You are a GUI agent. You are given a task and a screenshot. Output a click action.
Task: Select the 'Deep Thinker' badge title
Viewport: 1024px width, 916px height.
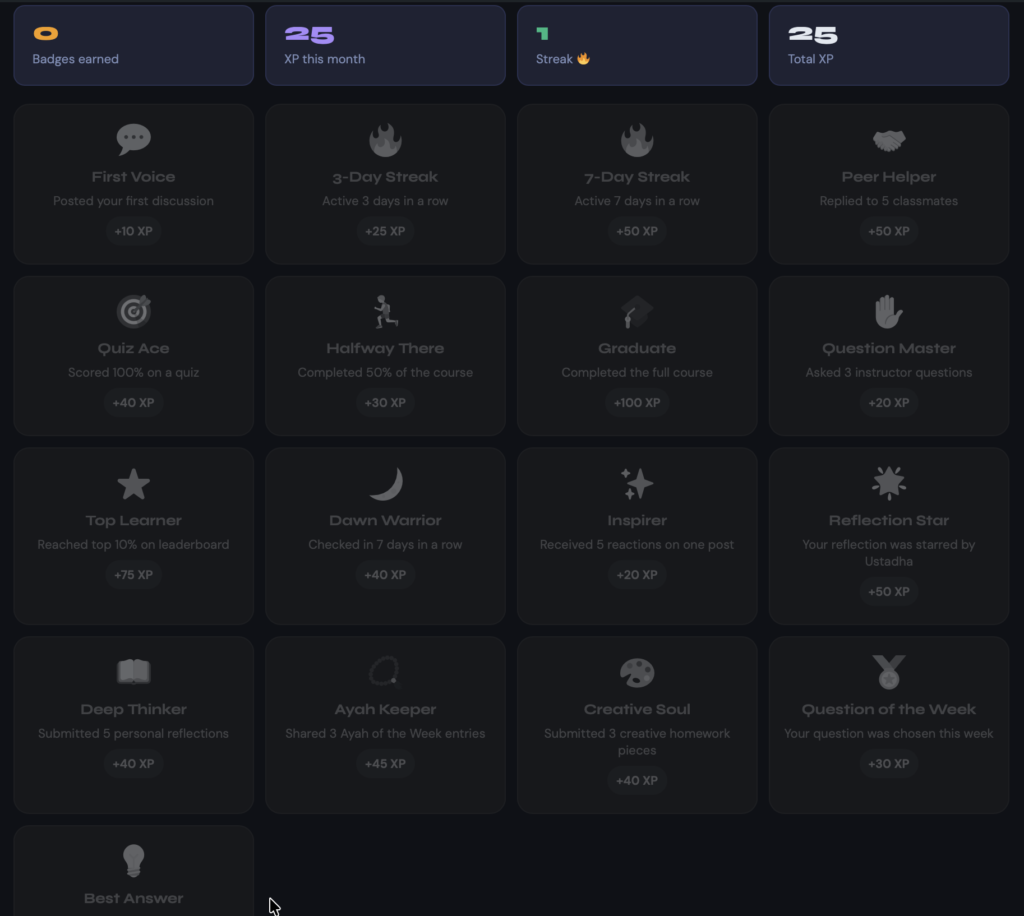pos(133,710)
